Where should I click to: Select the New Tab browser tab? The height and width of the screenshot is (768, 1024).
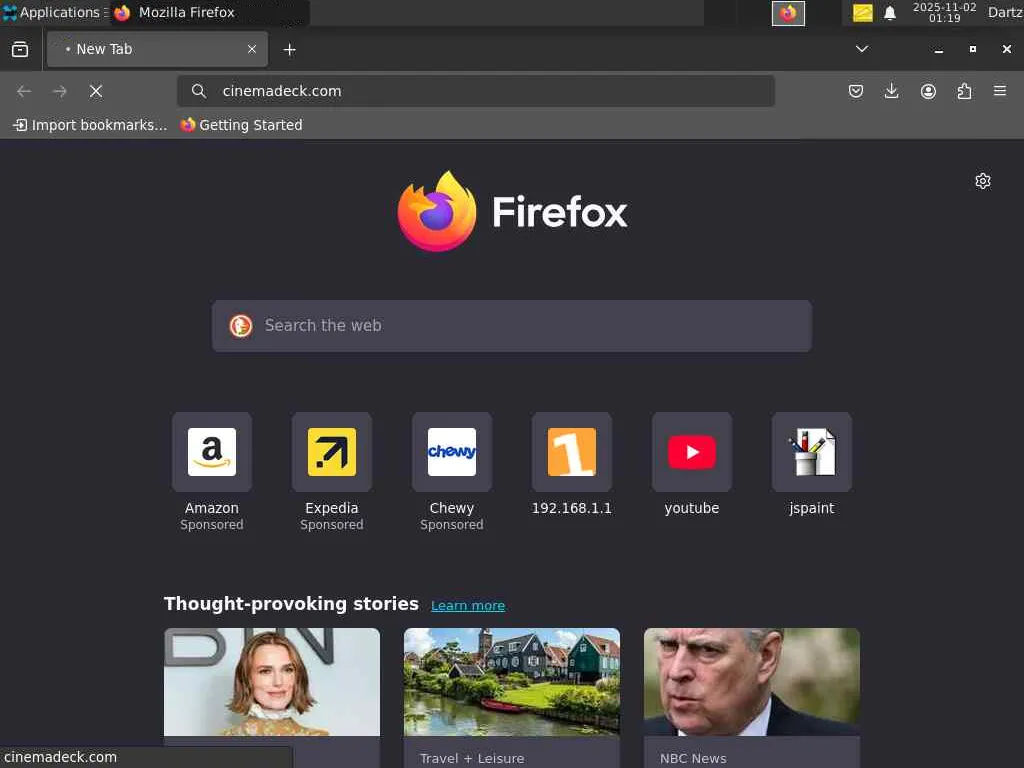(x=157, y=49)
